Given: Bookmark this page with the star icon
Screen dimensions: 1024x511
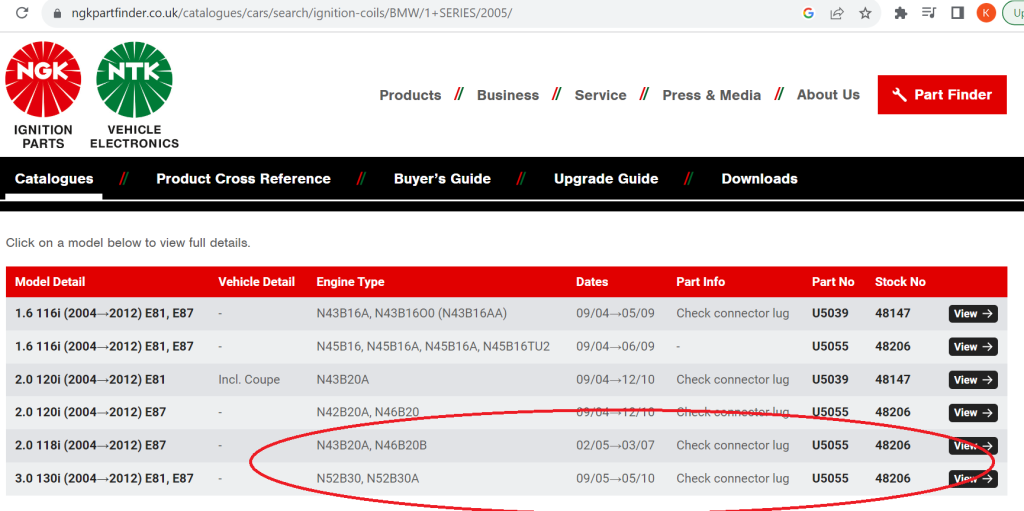Looking at the screenshot, I should [x=865, y=14].
